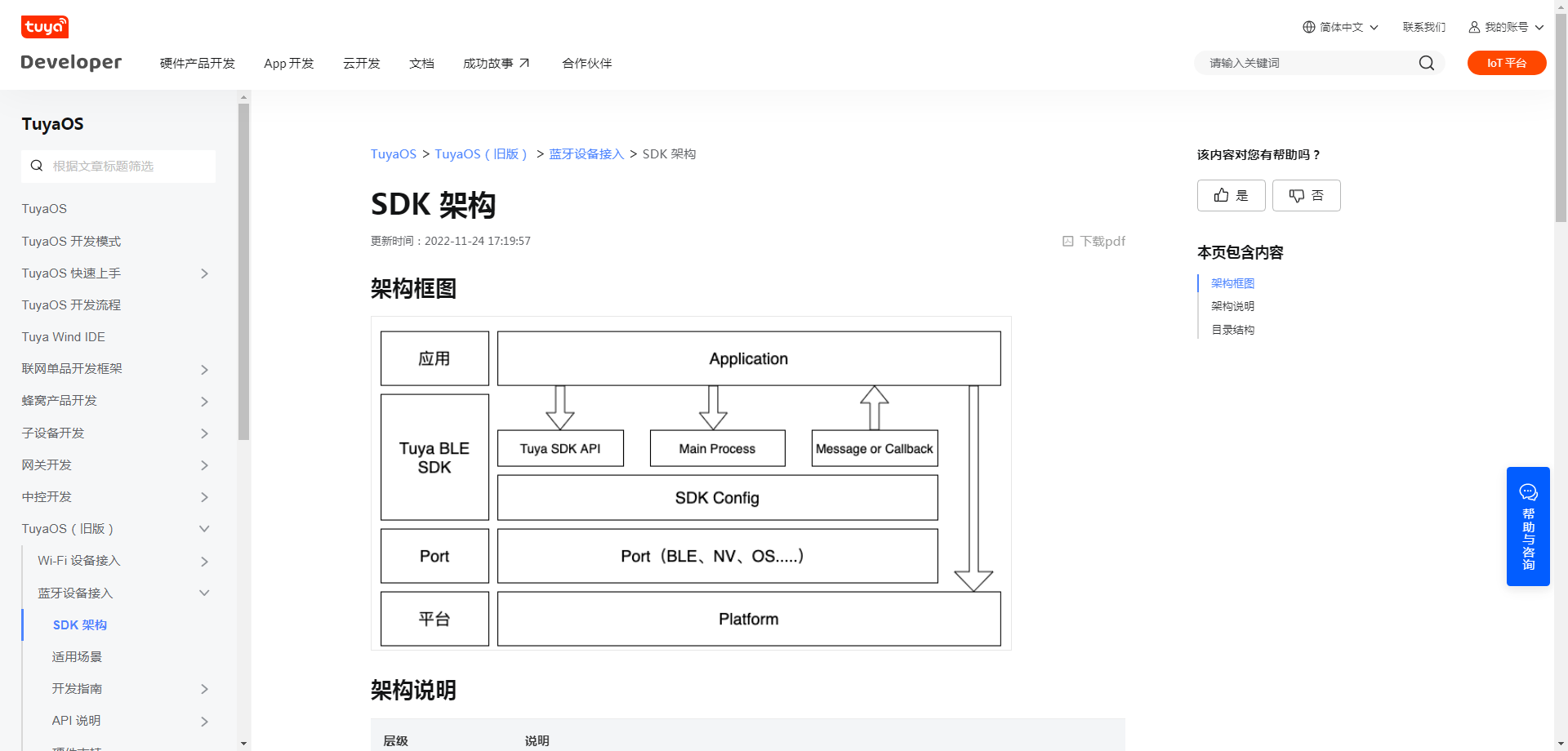Screen dimensions: 1568x751
Task: Click the Tuya logo icon
Action: point(45,27)
